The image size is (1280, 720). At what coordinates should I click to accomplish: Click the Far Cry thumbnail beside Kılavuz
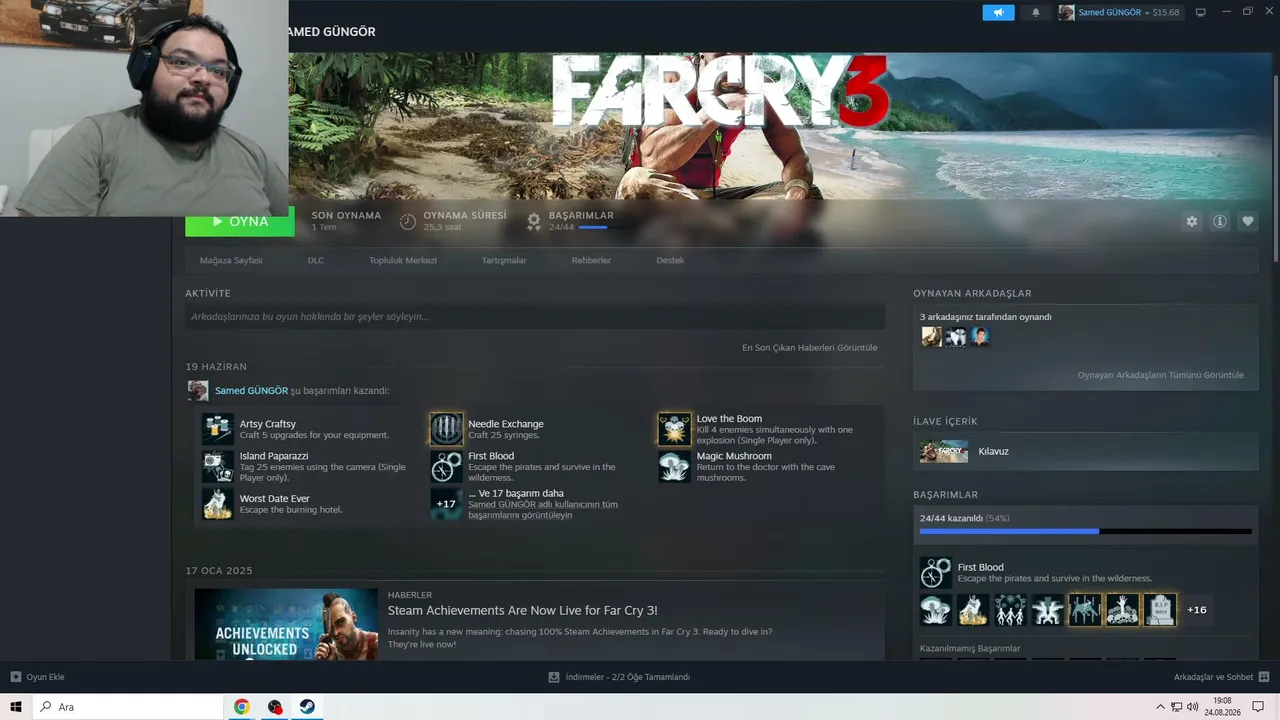[944, 451]
